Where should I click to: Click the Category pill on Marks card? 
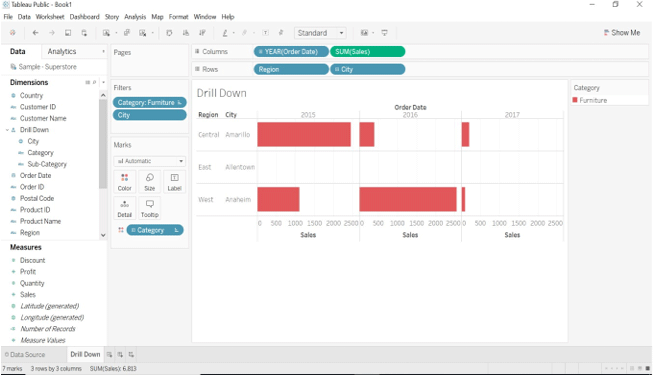point(155,230)
